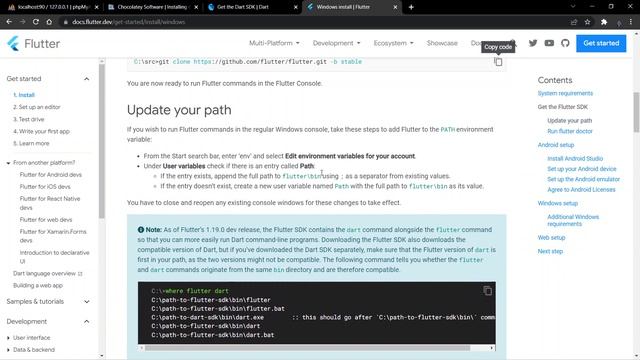The image size is (640, 360).
Task: Jump to Run flutter doctor
Action: click(570, 131)
